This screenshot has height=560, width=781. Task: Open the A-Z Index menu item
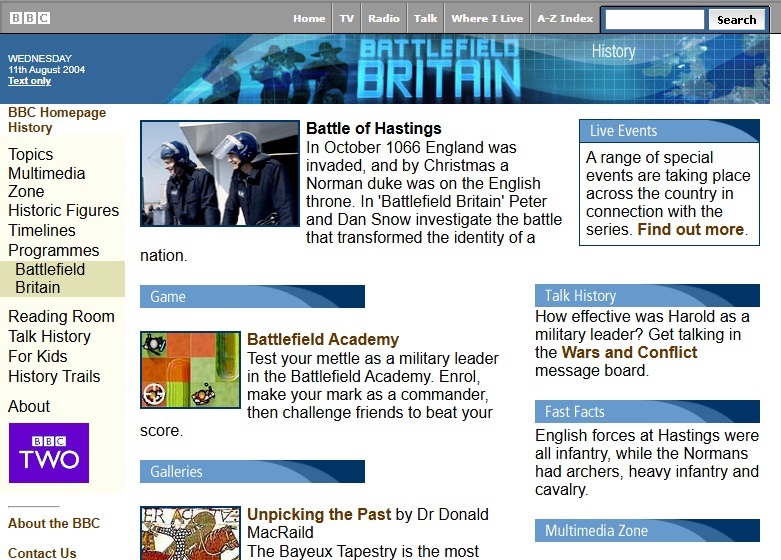pyautogui.click(x=565, y=18)
